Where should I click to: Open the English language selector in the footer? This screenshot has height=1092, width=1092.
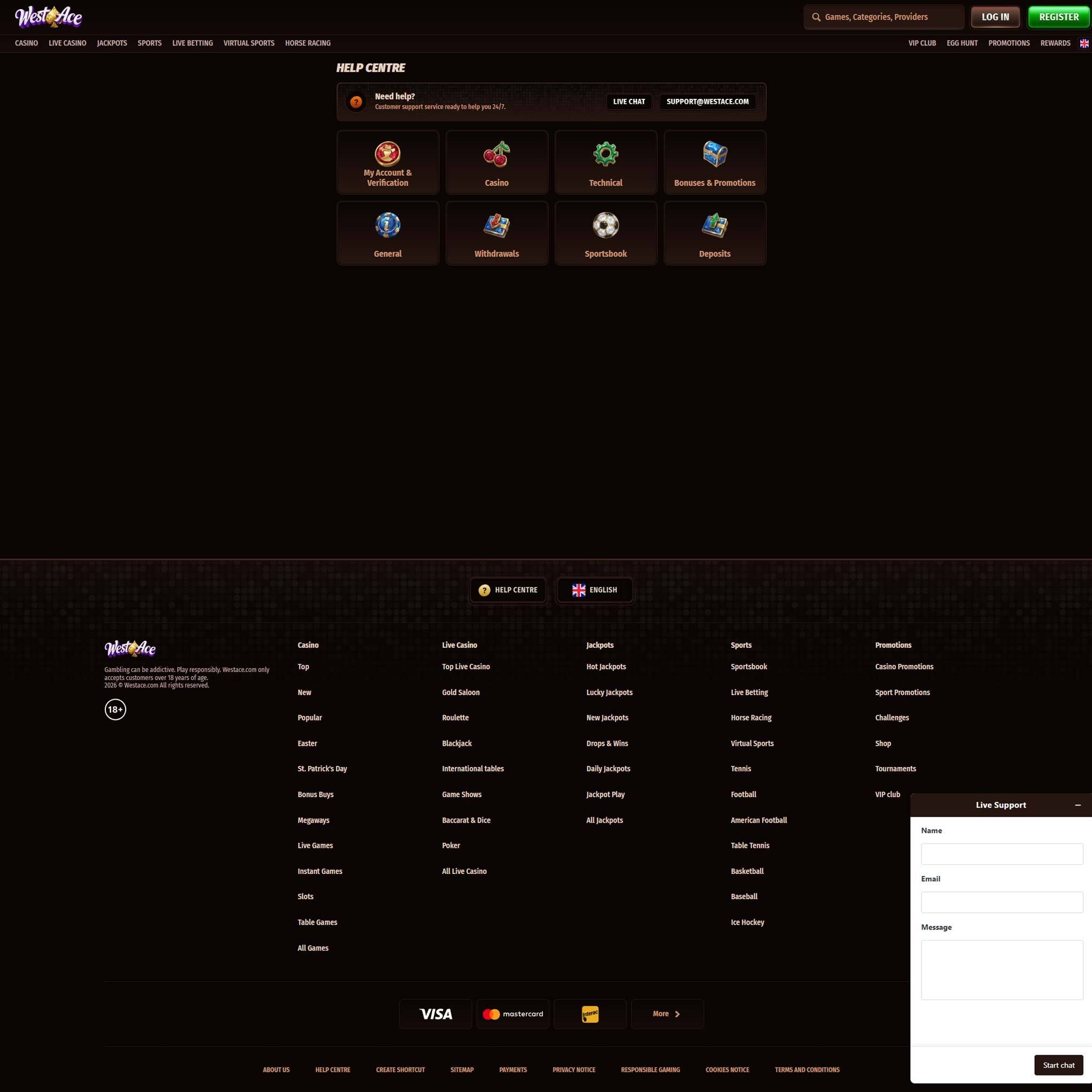[594, 590]
